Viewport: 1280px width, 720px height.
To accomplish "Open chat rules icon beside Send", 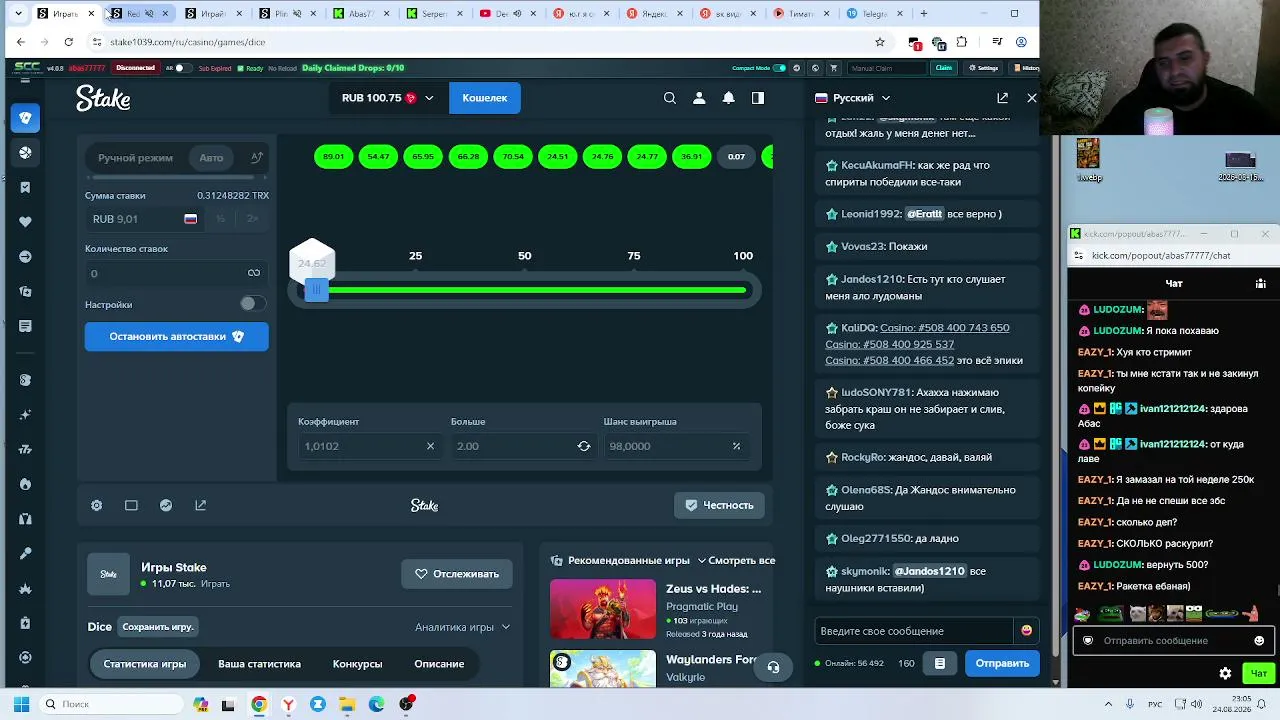I will (940, 663).
